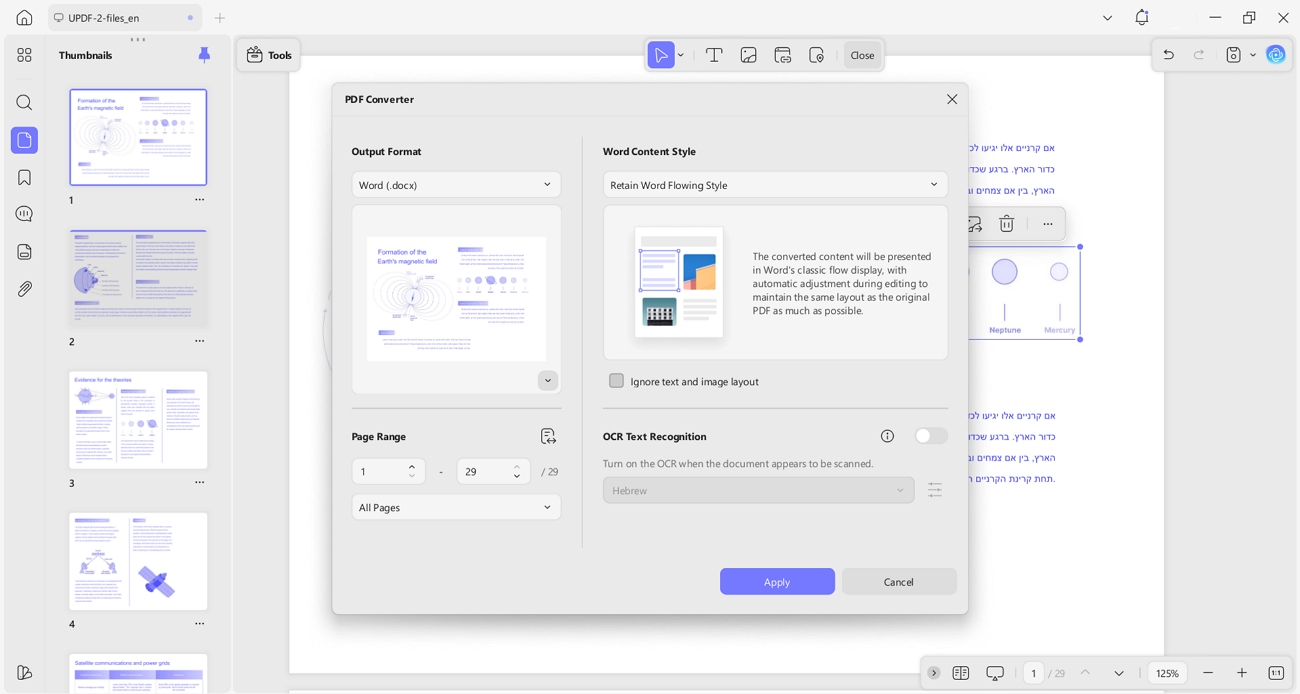Open page 3 thumbnail options menu
1300x694 pixels.
point(199,483)
